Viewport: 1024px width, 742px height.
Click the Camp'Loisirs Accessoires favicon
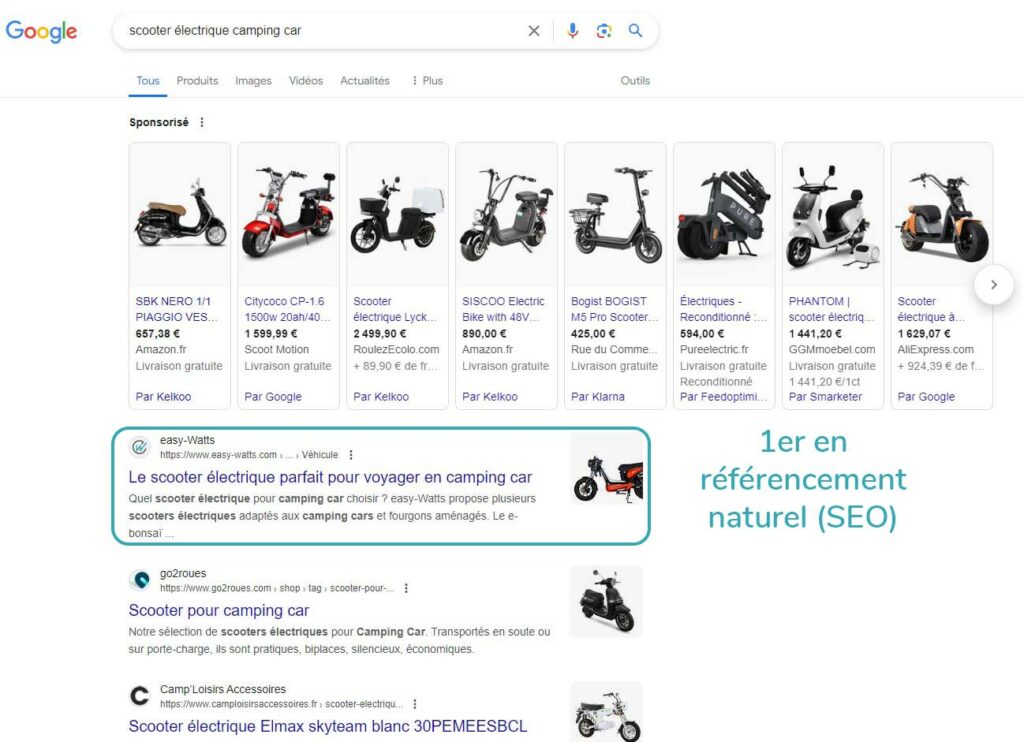pos(140,696)
